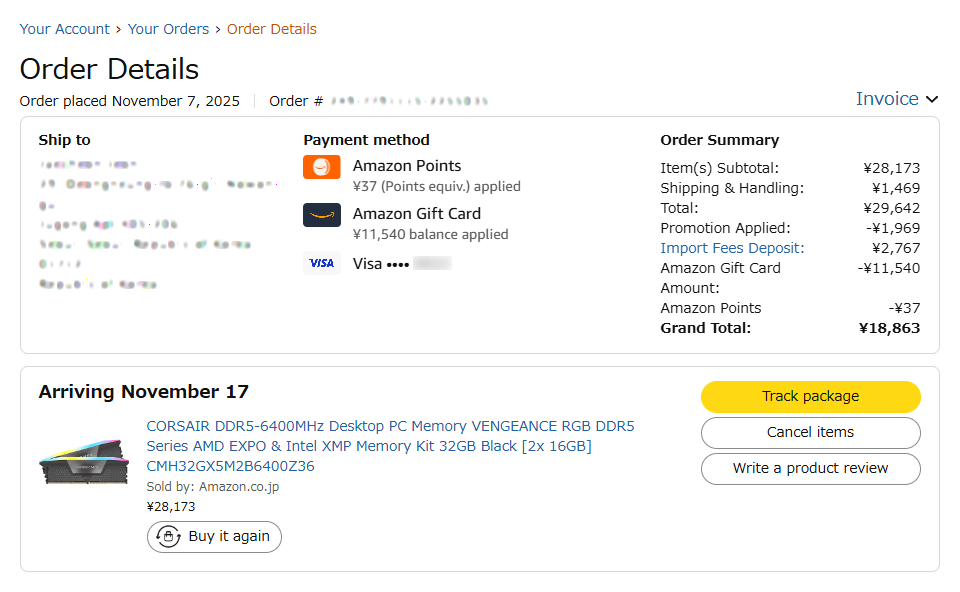Open the Invoice menu
This screenshot has height=592, width=960.
click(887, 99)
